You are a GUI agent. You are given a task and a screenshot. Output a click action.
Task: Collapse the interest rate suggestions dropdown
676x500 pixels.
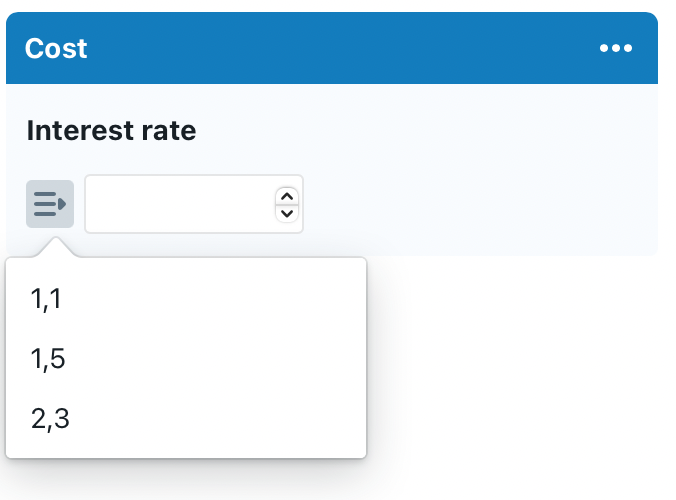(x=50, y=204)
